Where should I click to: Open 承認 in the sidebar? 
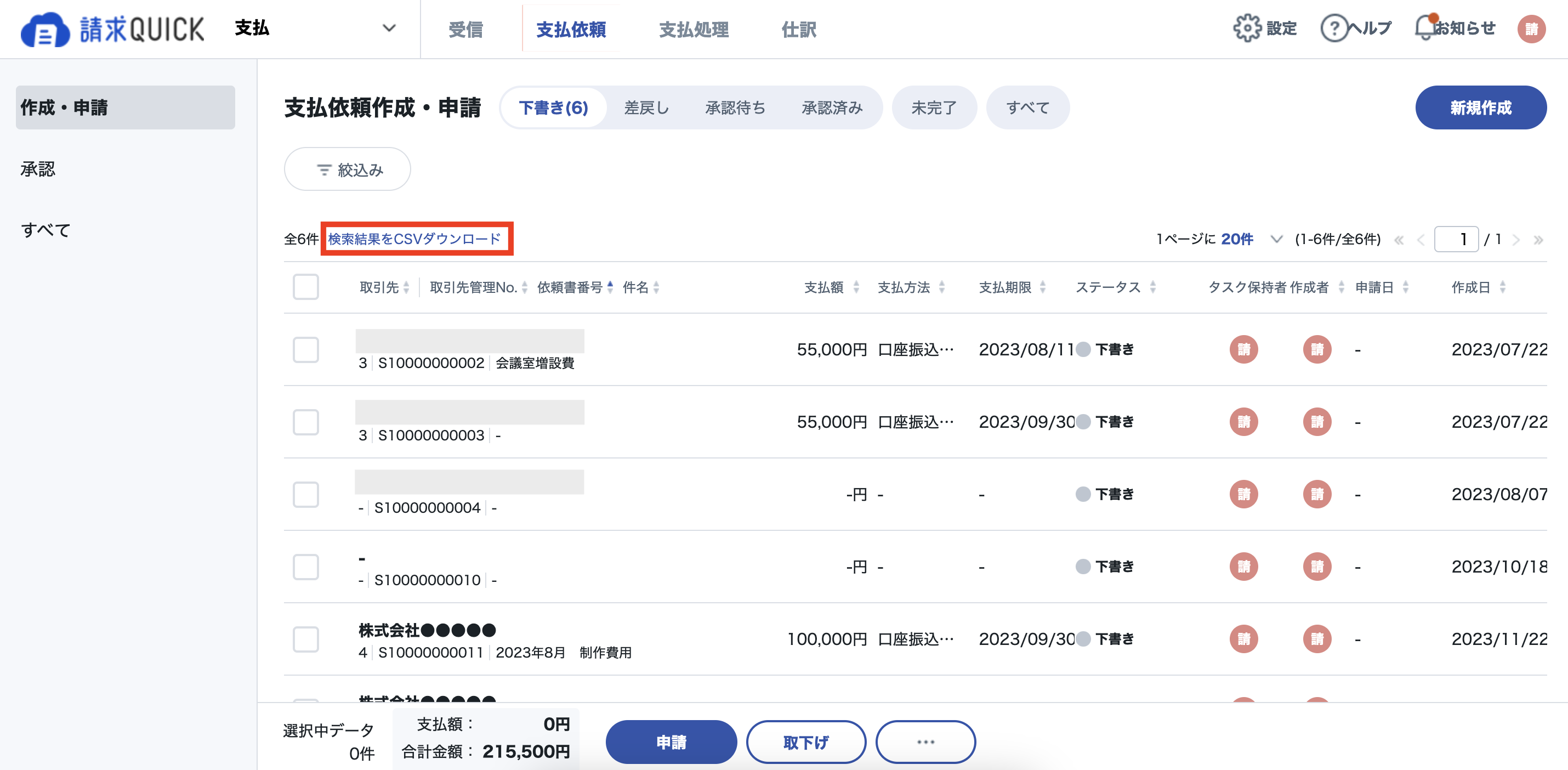(38, 169)
